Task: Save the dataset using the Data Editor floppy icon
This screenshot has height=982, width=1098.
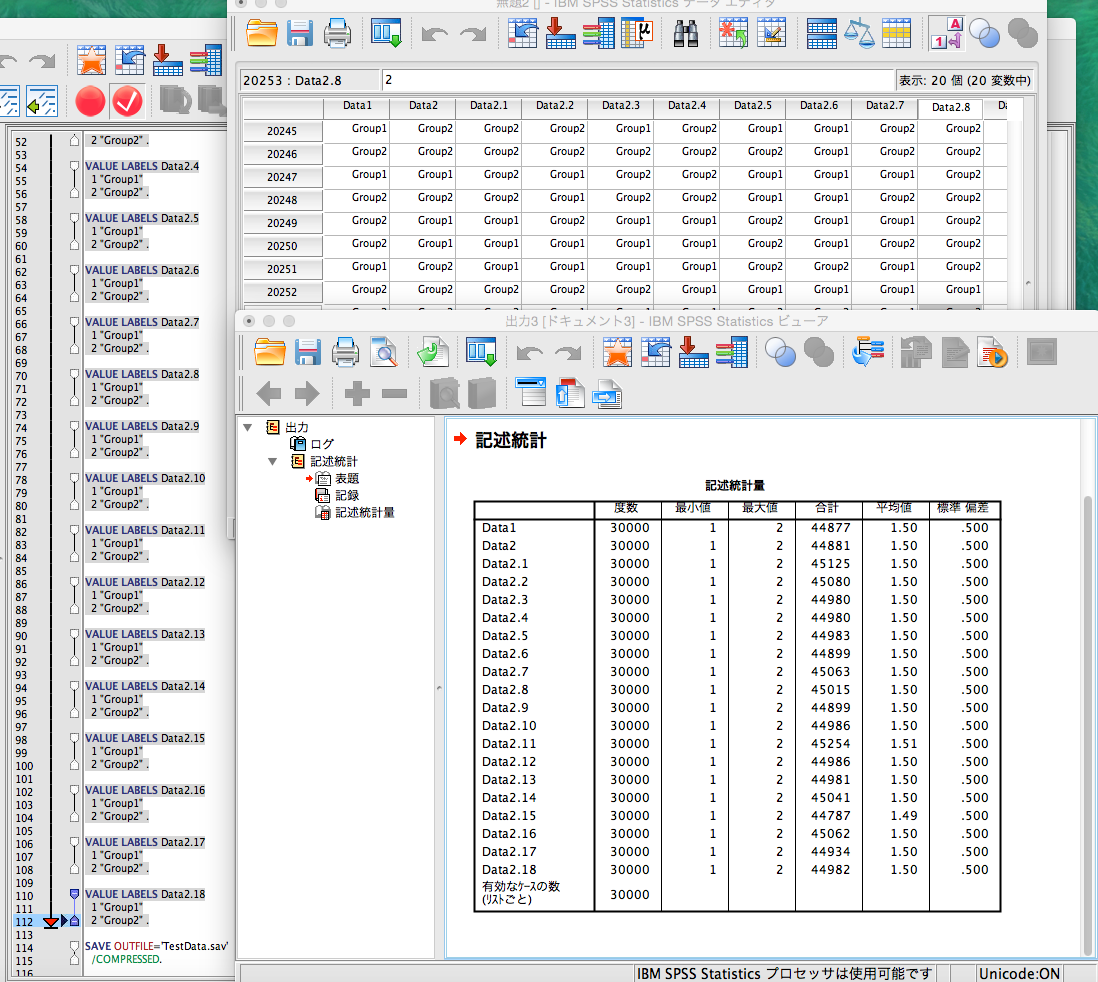Action: coord(300,33)
